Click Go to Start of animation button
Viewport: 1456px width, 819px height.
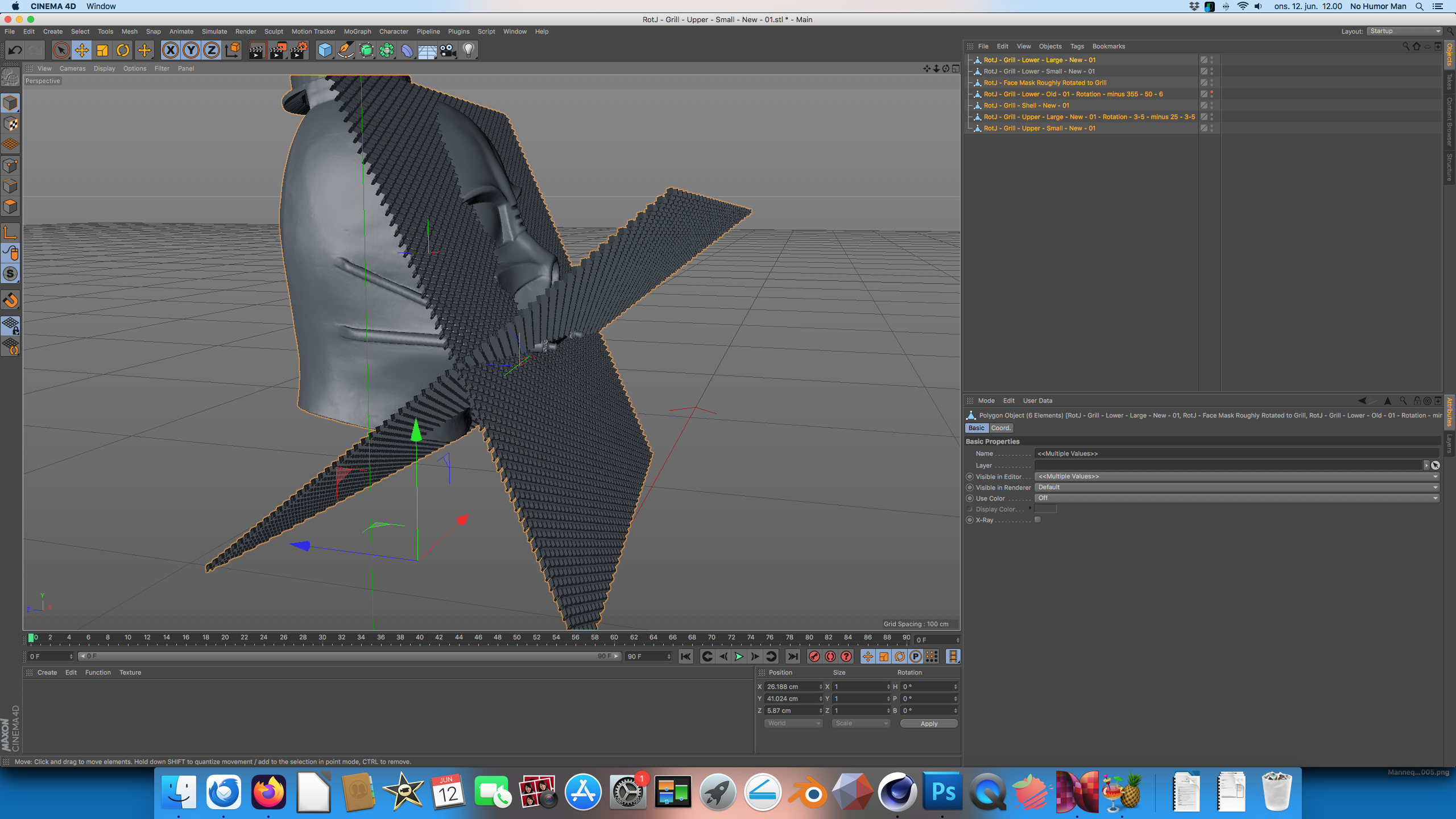tap(686, 657)
